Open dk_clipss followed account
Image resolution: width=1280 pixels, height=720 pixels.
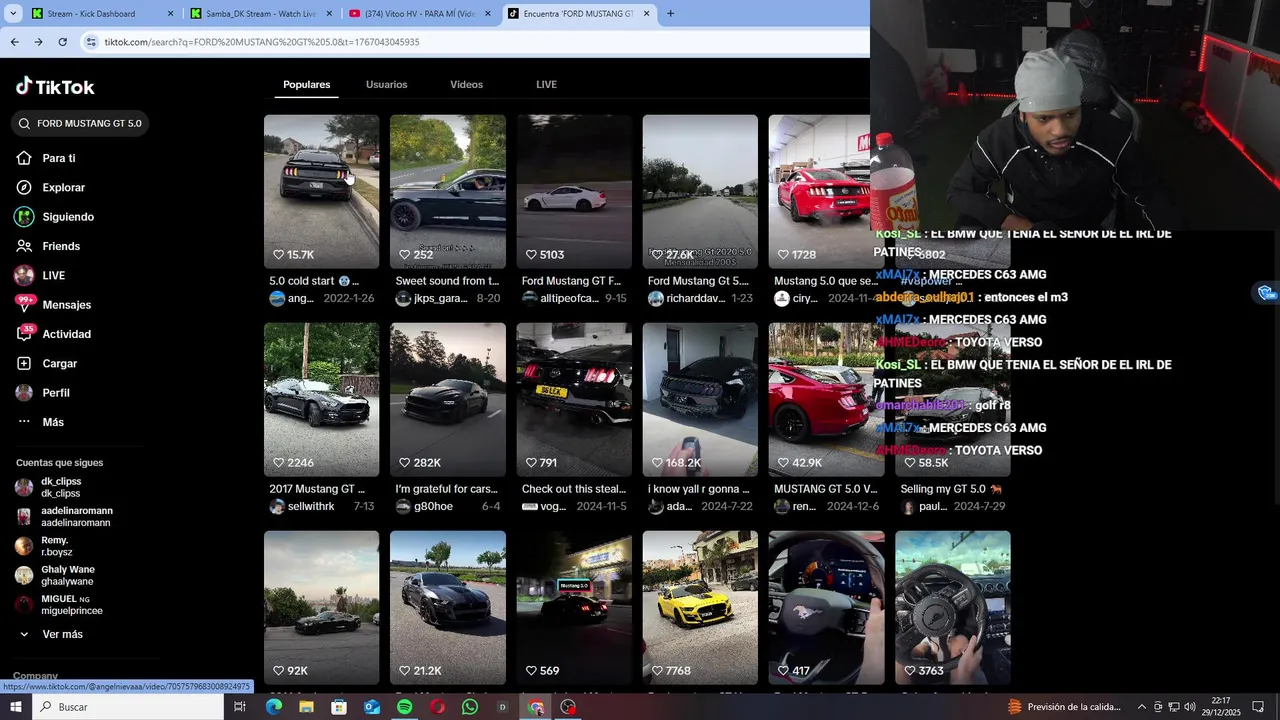pyautogui.click(x=50, y=488)
